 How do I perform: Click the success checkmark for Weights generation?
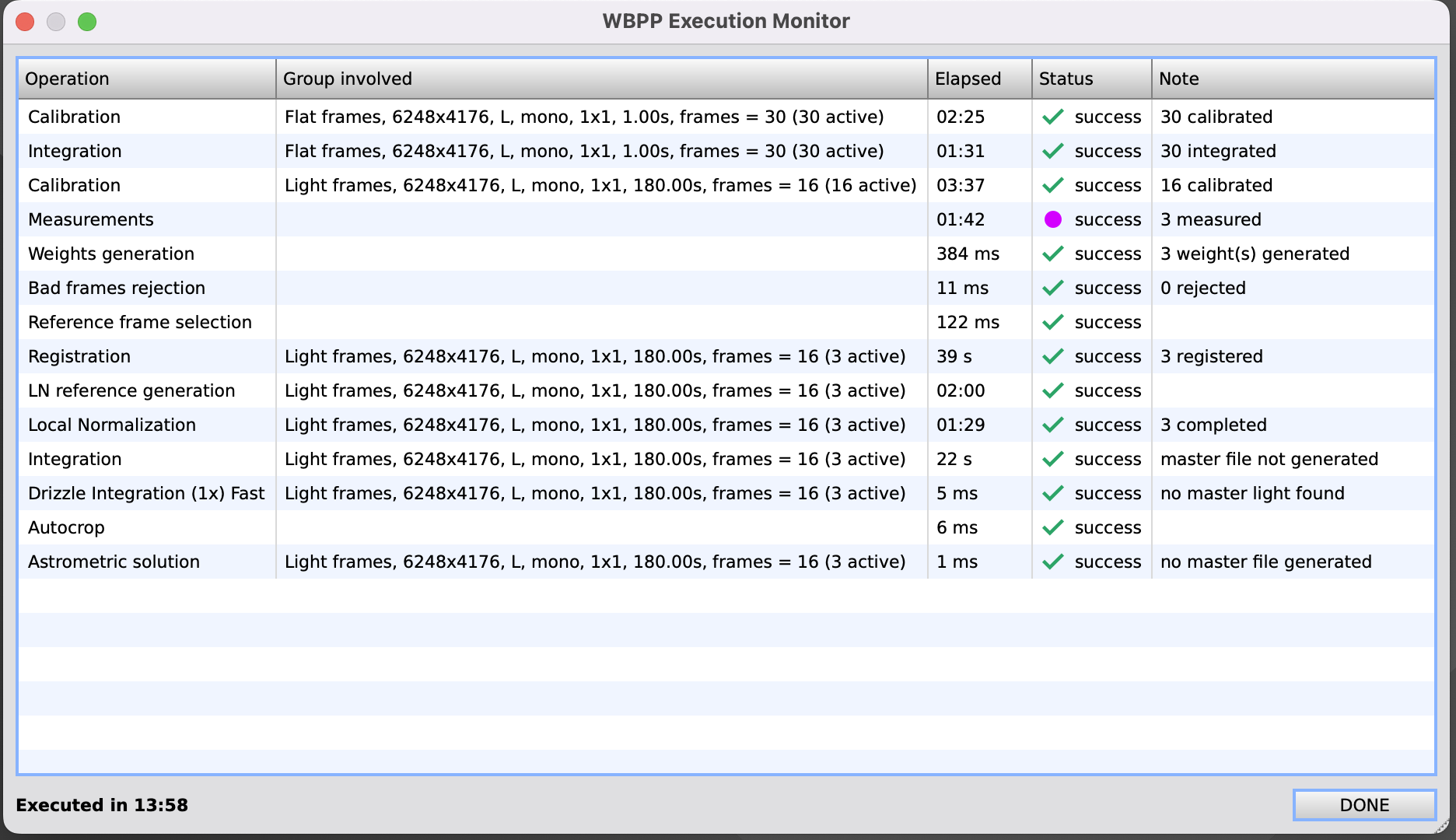pyautogui.click(x=1052, y=254)
